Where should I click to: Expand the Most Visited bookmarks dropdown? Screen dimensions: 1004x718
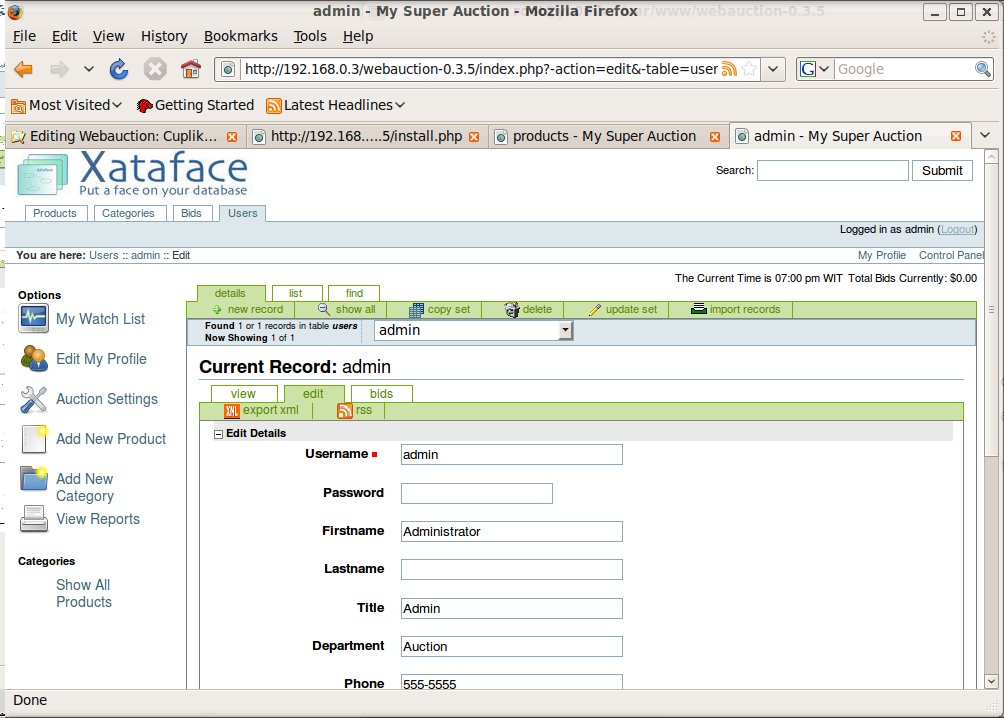pyautogui.click(x=117, y=105)
